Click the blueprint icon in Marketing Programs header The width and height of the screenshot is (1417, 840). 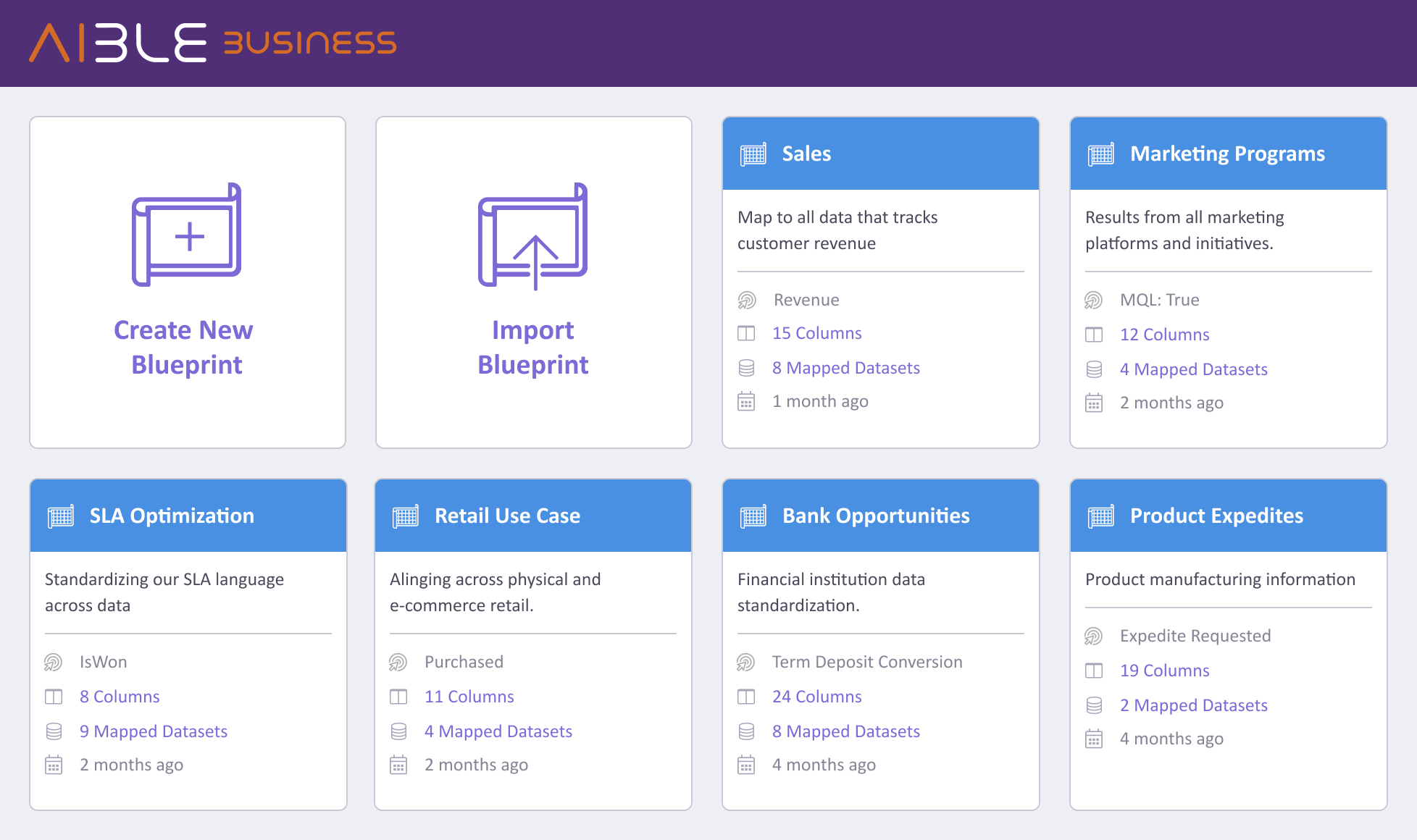[1100, 154]
